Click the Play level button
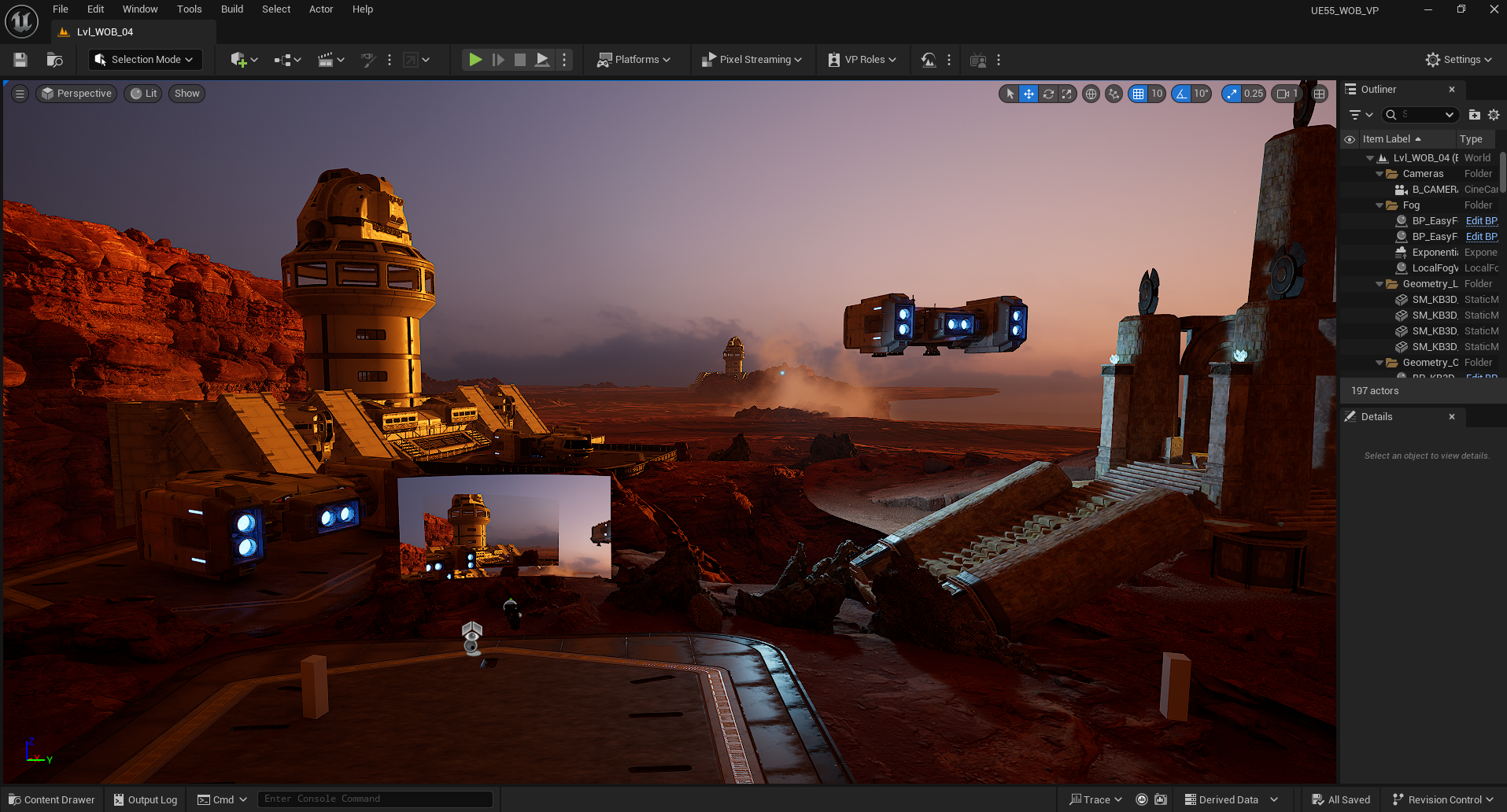 pos(475,60)
